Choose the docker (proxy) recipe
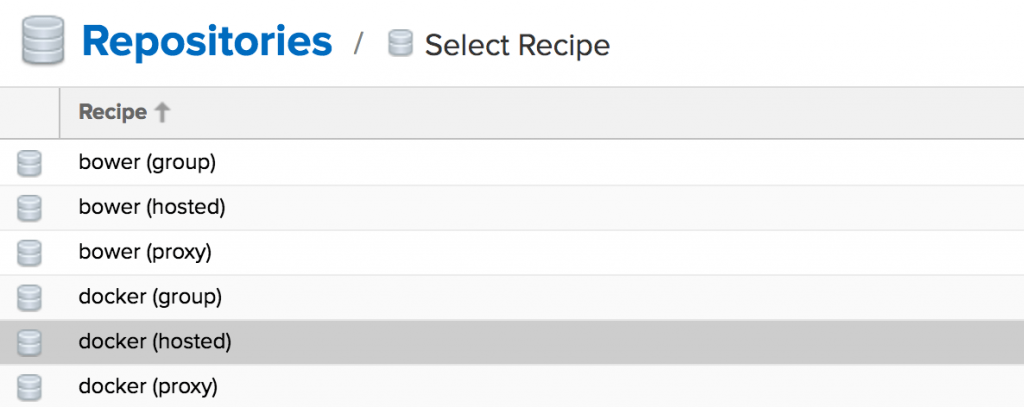 click(148, 386)
